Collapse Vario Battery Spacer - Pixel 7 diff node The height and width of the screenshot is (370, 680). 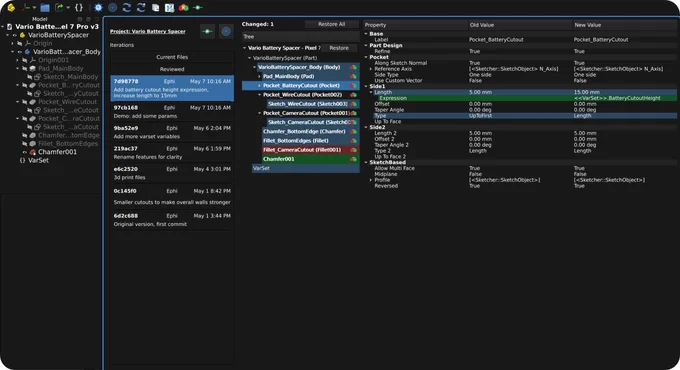245,48
